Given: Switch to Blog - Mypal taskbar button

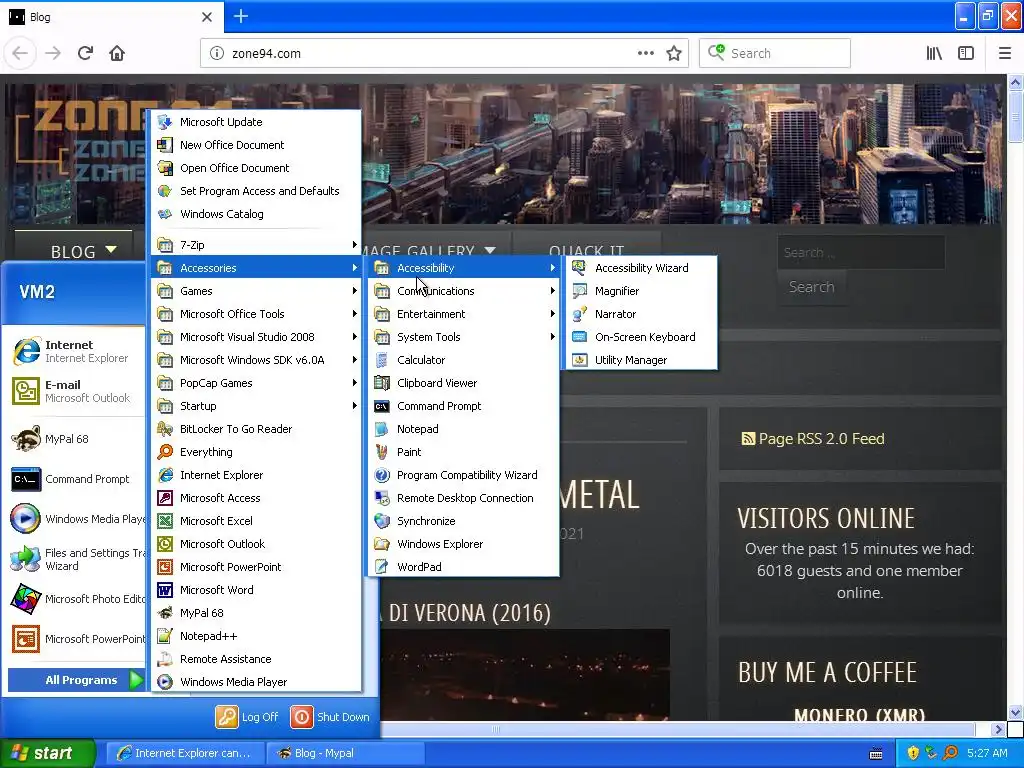Looking at the screenshot, I should pyautogui.click(x=346, y=753).
